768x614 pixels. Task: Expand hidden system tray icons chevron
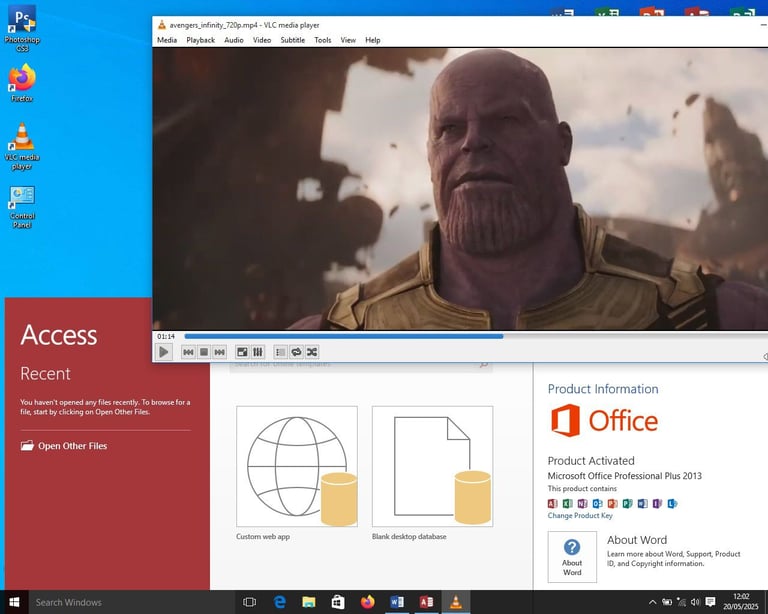point(652,602)
